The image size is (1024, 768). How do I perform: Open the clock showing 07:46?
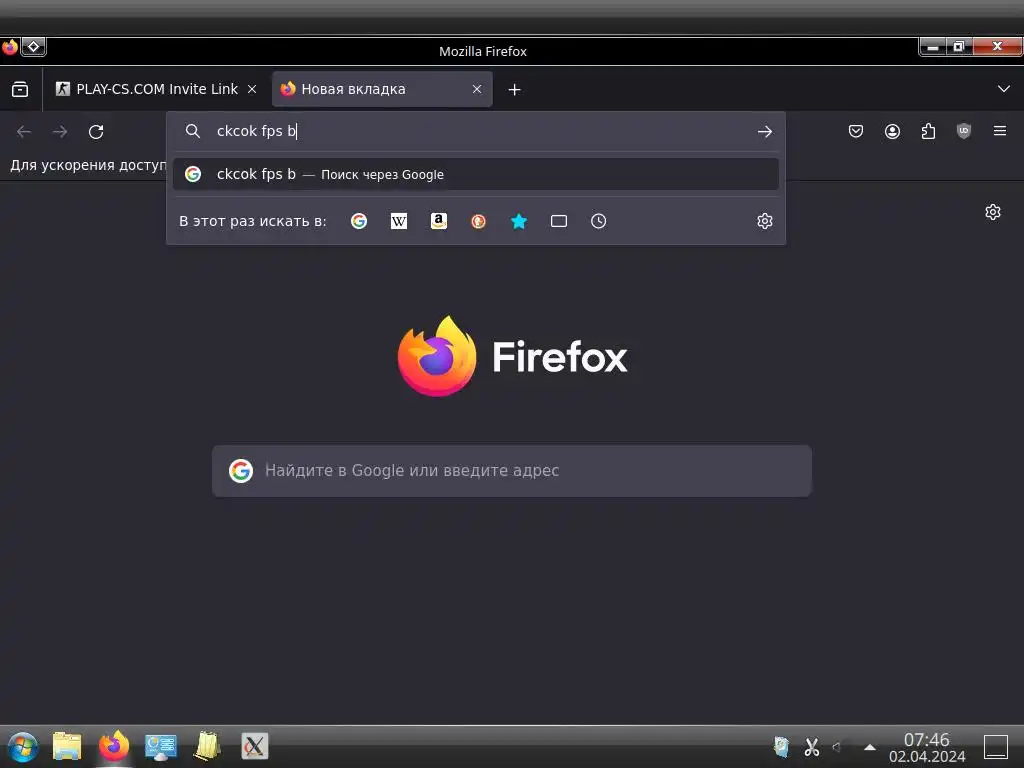click(x=927, y=747)
